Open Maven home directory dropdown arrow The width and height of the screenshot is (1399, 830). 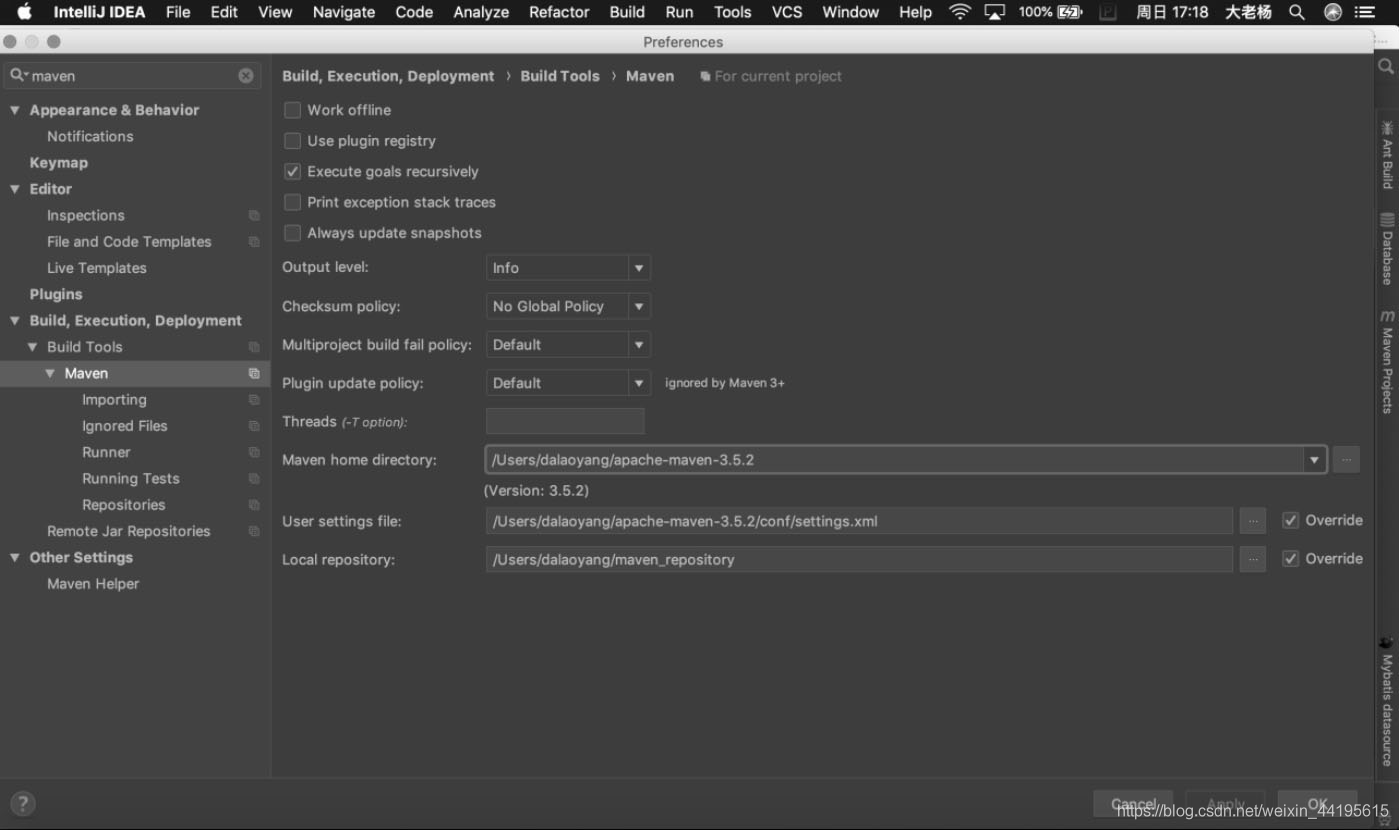(1314, 460)
